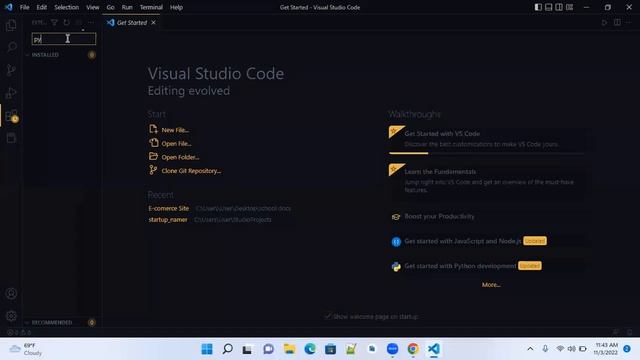
Task: Open the View menu
Action: 93,7
